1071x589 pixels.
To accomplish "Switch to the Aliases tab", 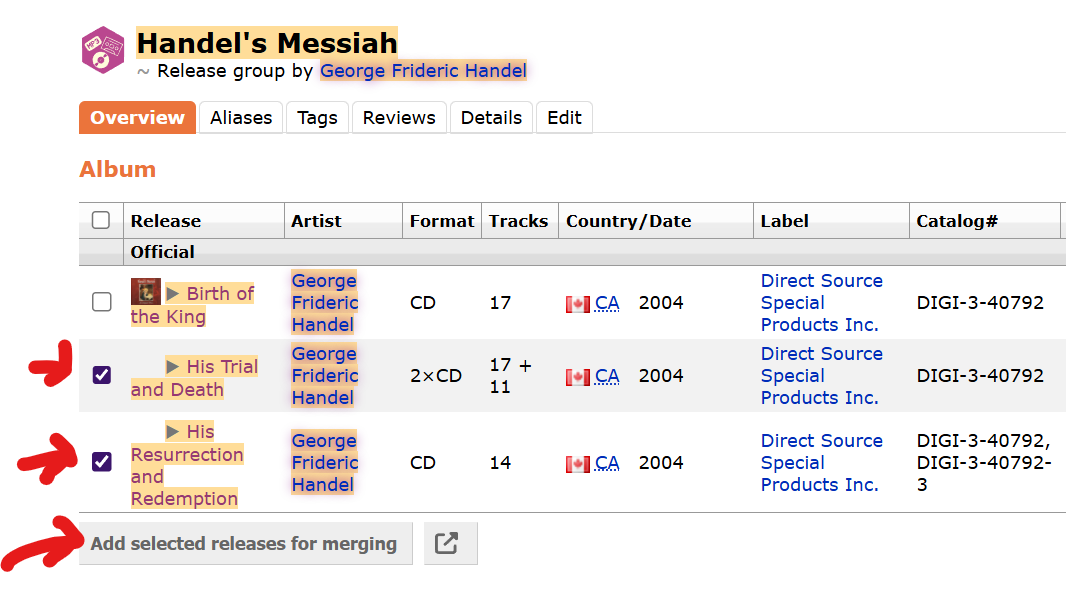I will tap(241, 118).
